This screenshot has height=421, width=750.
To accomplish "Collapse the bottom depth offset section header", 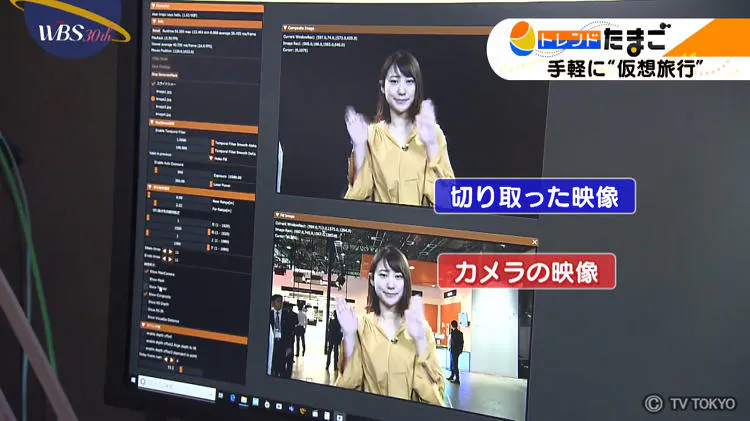I will [x=143, y=325].
